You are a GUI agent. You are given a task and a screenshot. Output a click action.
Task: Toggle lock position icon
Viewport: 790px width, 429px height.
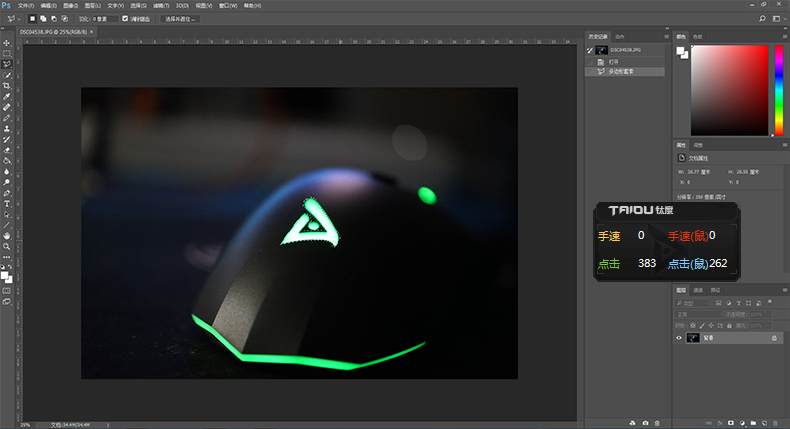click(711, 326)
